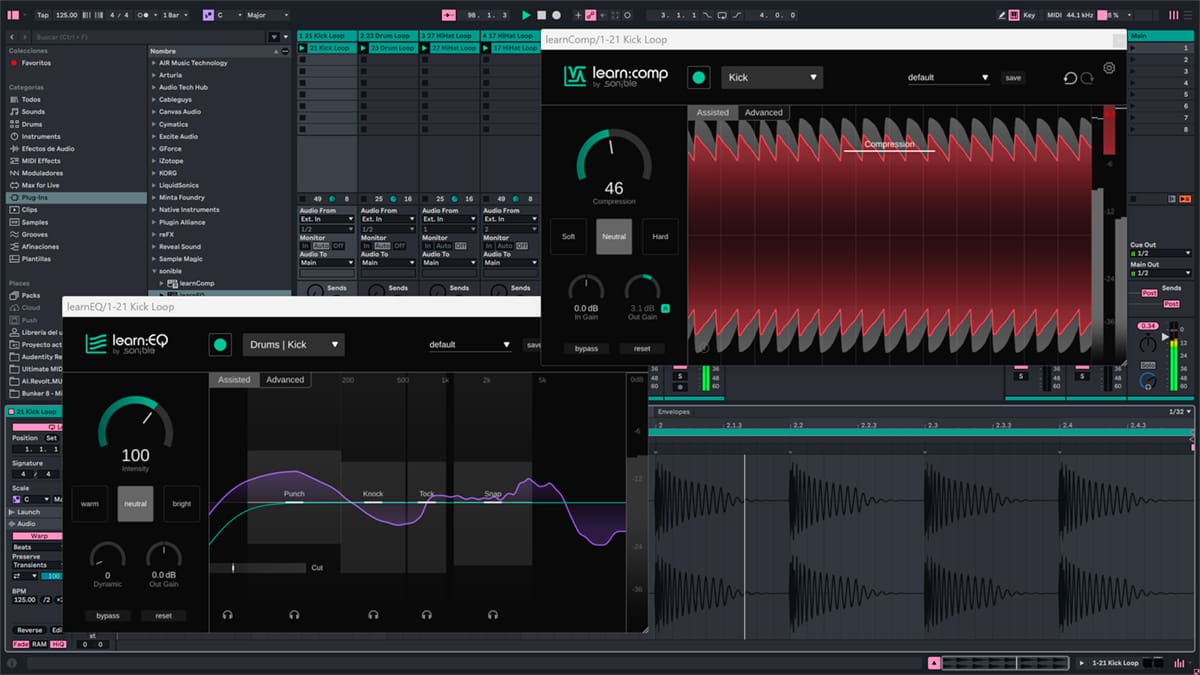
Task: Open the Drums | Kick profile dropdown
Action: (293, 345)
